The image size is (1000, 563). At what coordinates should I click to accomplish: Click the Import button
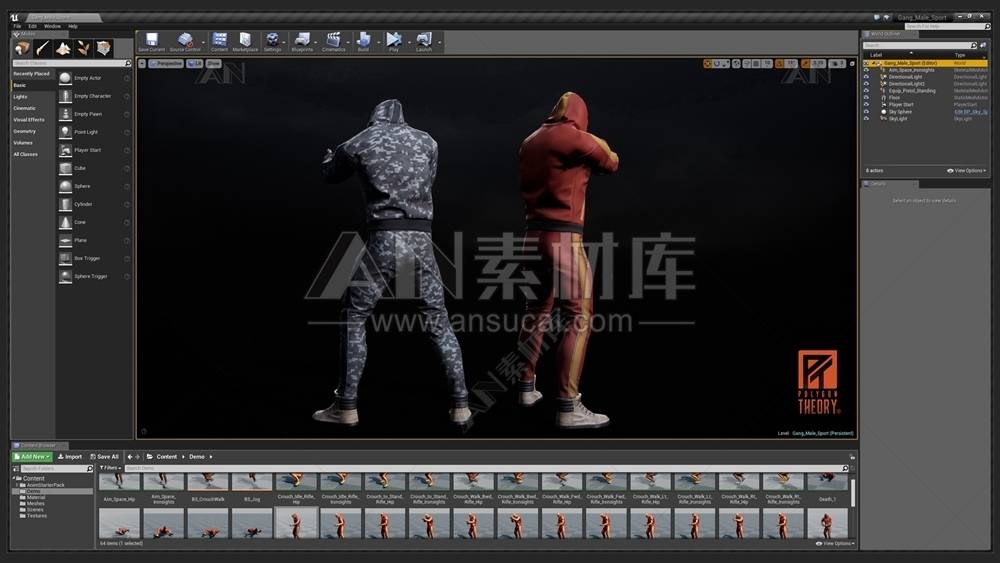pyautogui.click(x=70, y=457)
